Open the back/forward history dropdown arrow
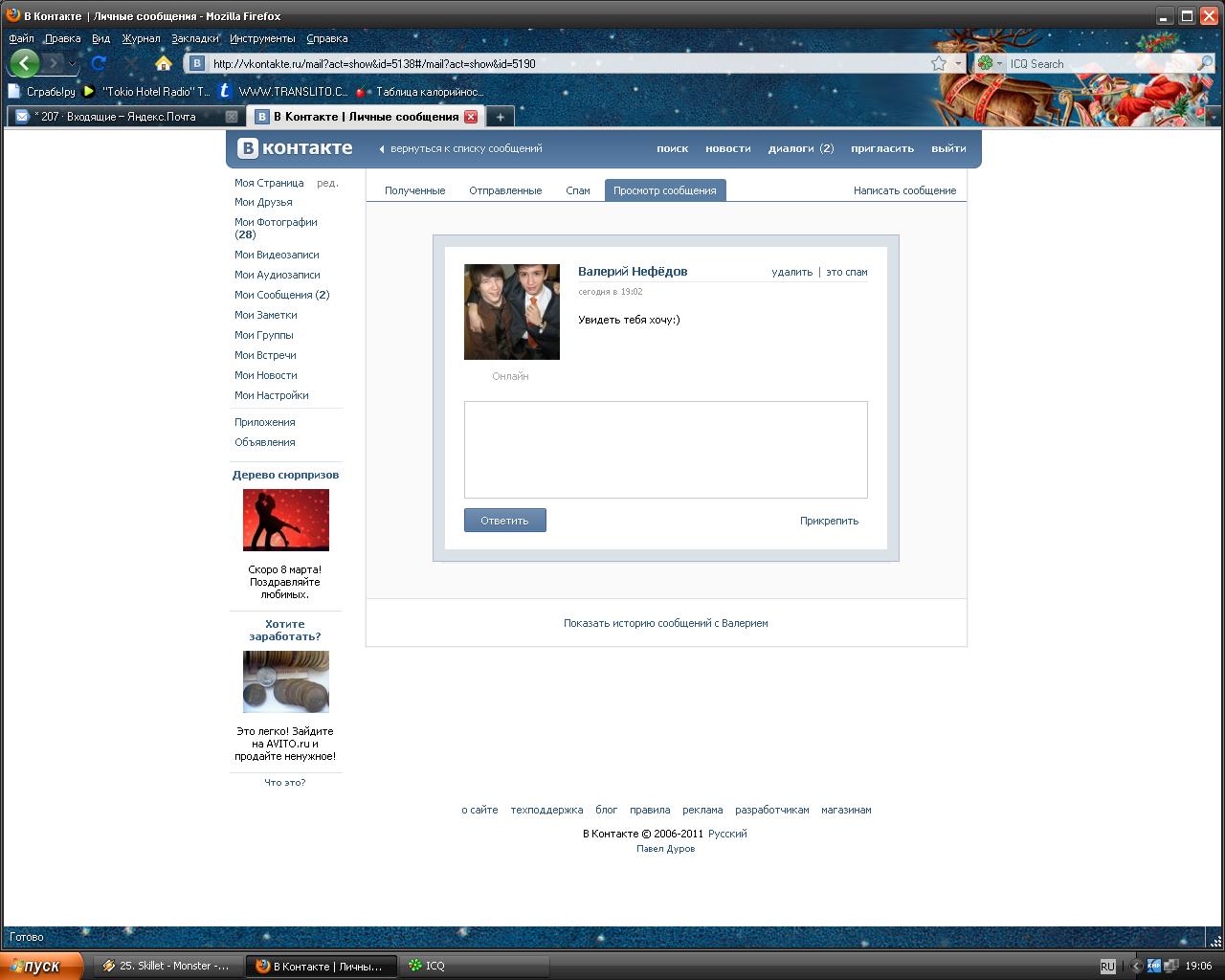The height and width of the screenshot is (980, 1225). point(72,63)
